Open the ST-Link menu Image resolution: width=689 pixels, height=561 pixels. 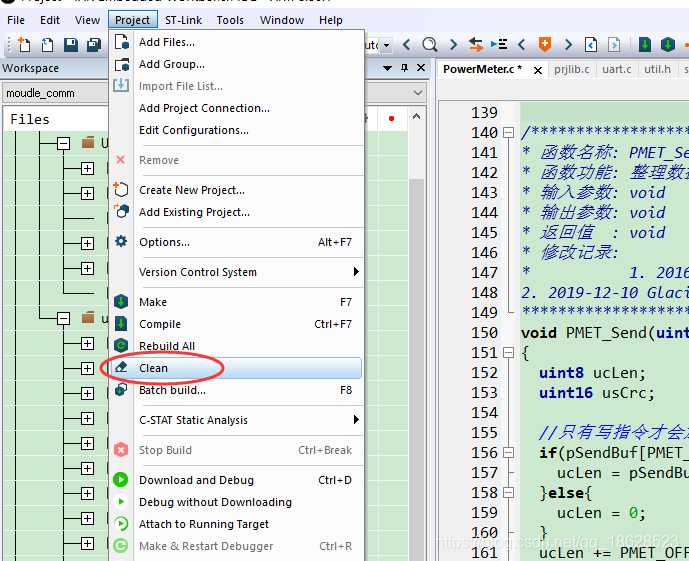[x=183, y=20]
